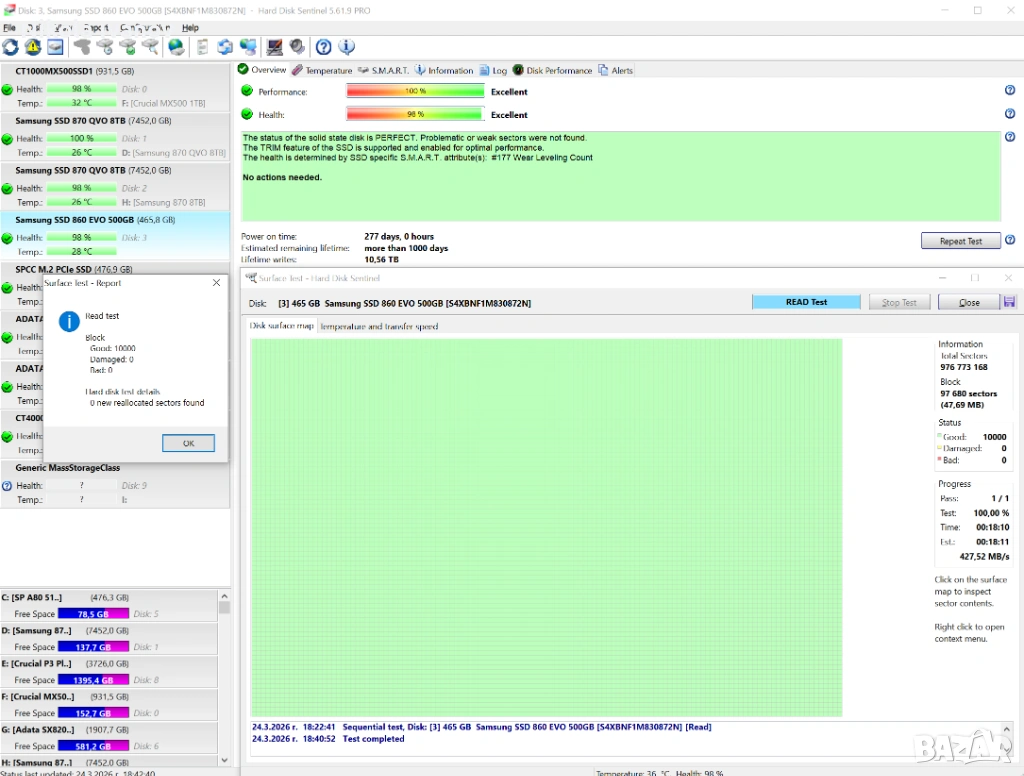Click the speaker icon in the toolbar
The image size is (1024, 776).
coord(297,47)
